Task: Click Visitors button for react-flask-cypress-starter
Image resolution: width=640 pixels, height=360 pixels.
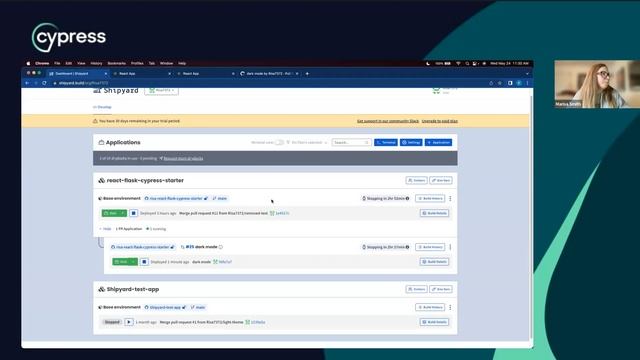Action: 416,180
